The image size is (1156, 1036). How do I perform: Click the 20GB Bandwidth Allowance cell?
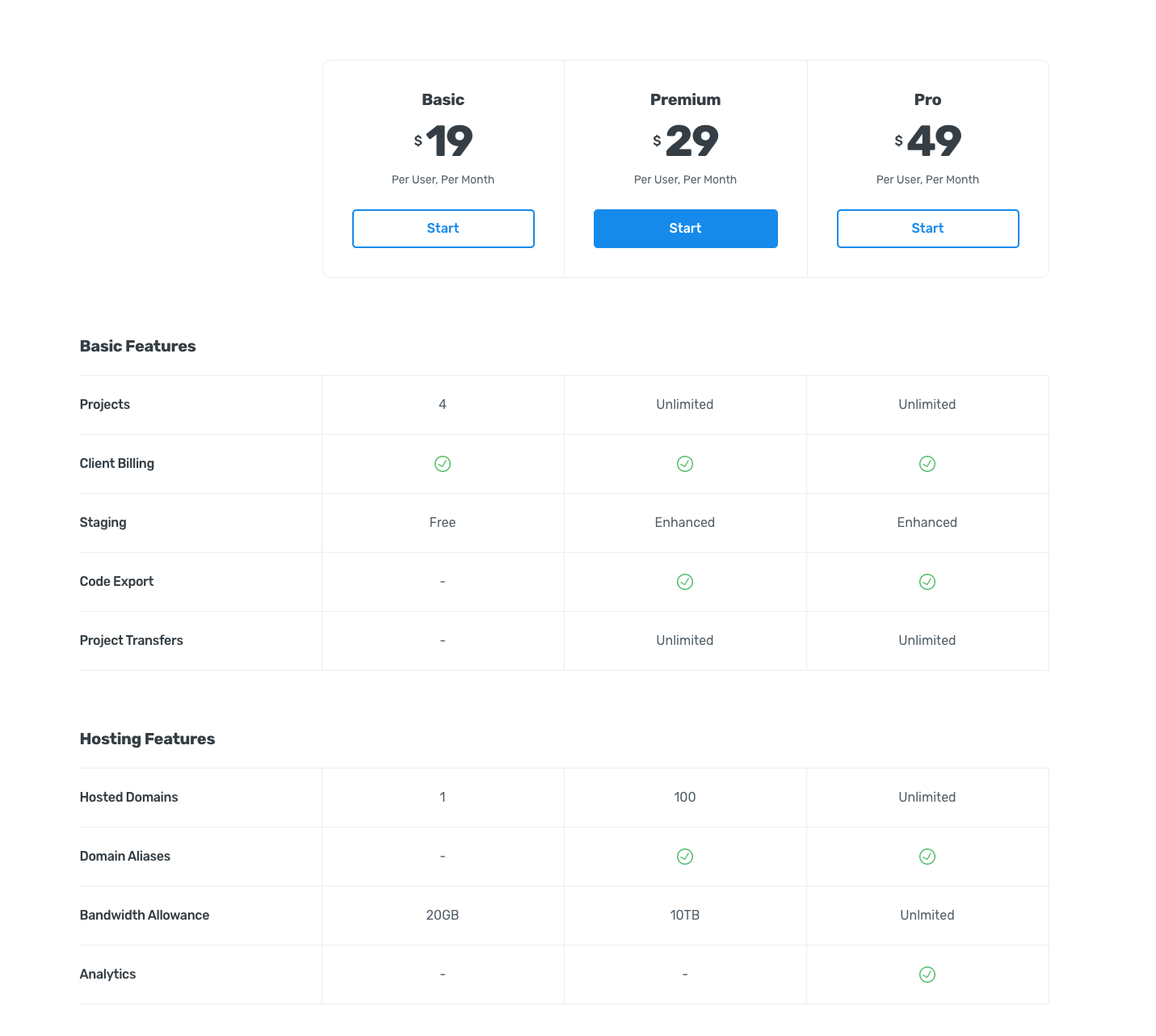(x=443, y=915)
